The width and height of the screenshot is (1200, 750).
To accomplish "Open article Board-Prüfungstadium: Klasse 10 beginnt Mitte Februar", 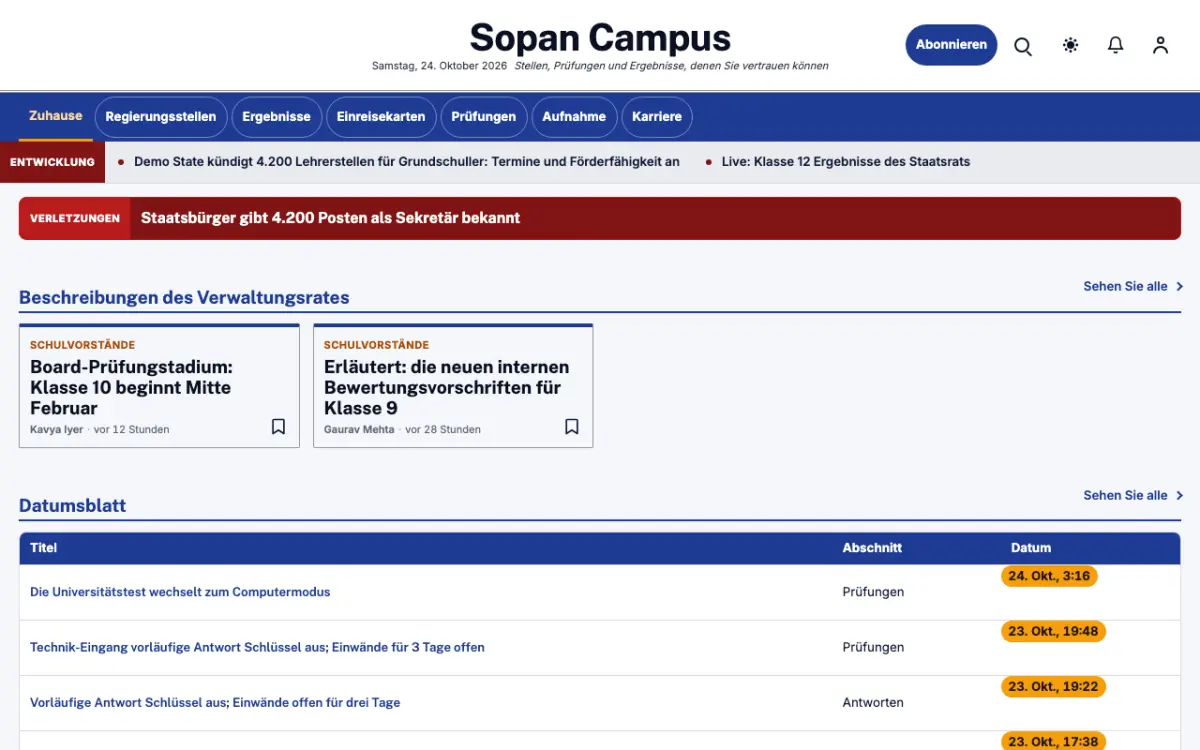I will click(131, 387).
